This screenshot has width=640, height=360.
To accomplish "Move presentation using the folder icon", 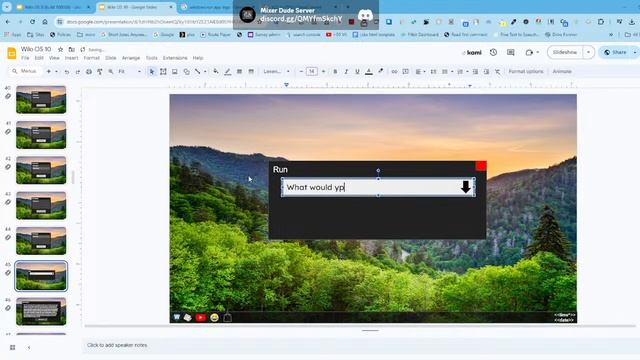I will 71,49.
